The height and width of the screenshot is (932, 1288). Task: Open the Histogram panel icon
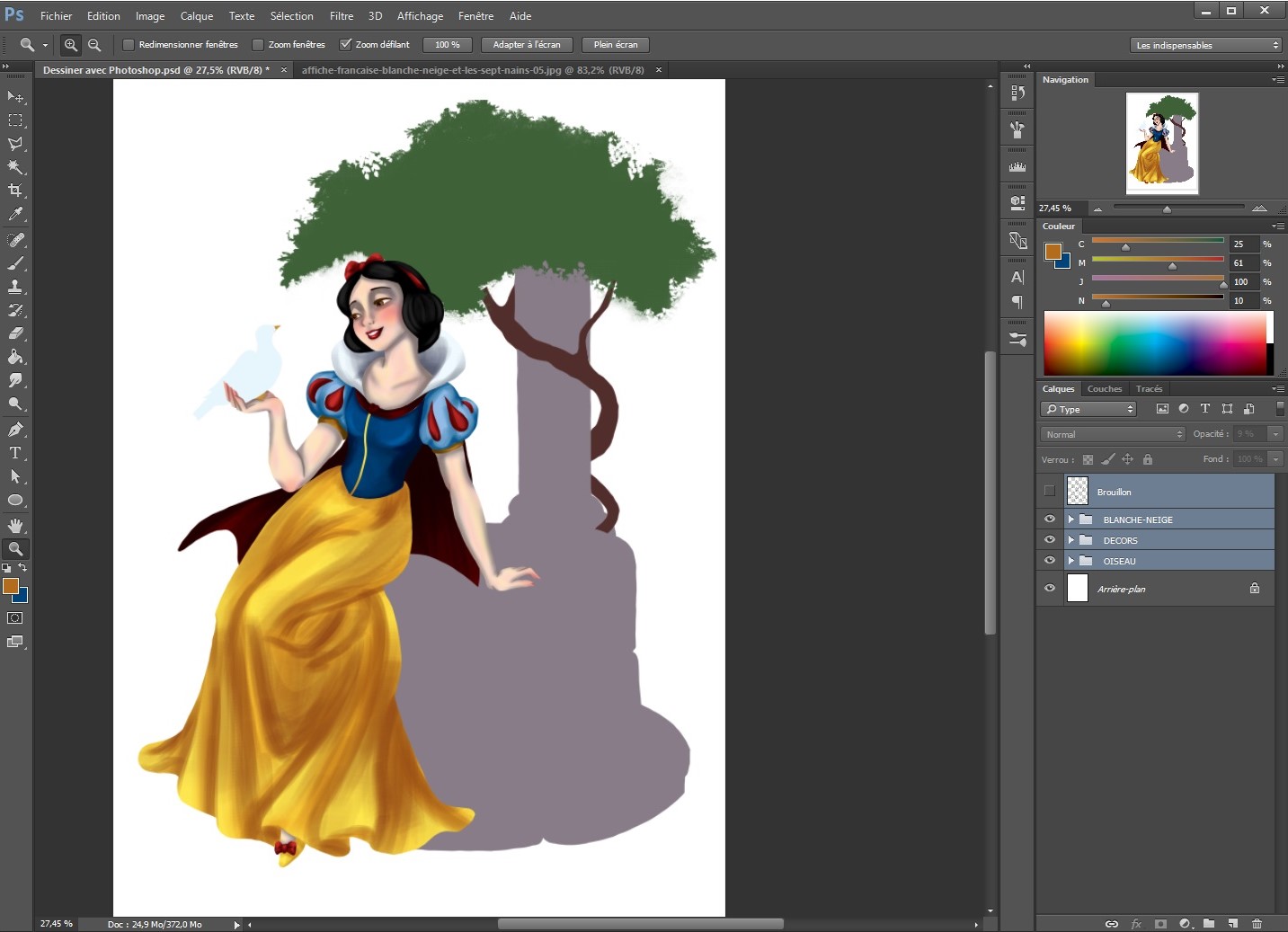click(1017, 165)
